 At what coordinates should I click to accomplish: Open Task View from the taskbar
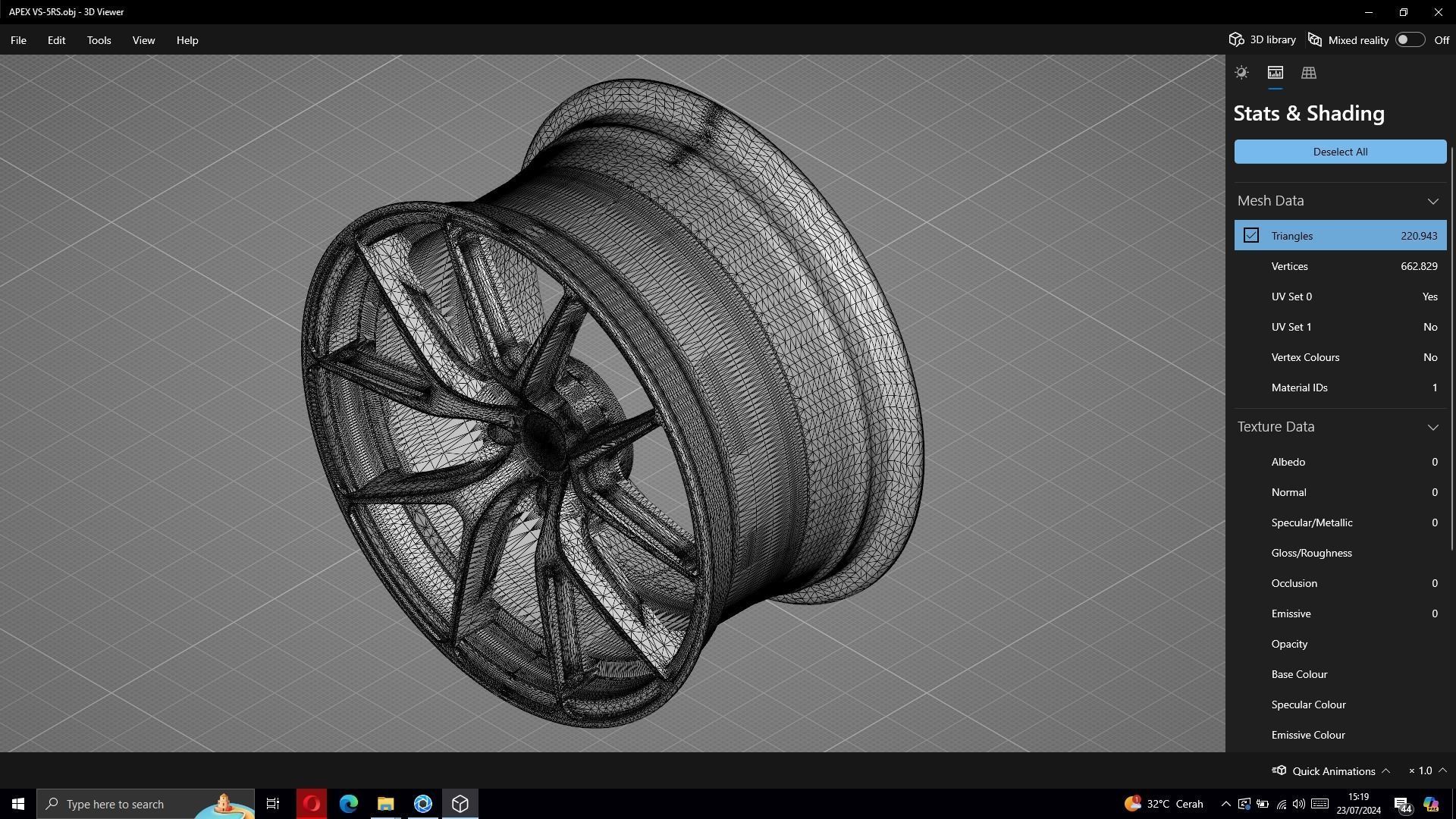tap(273, 804)
